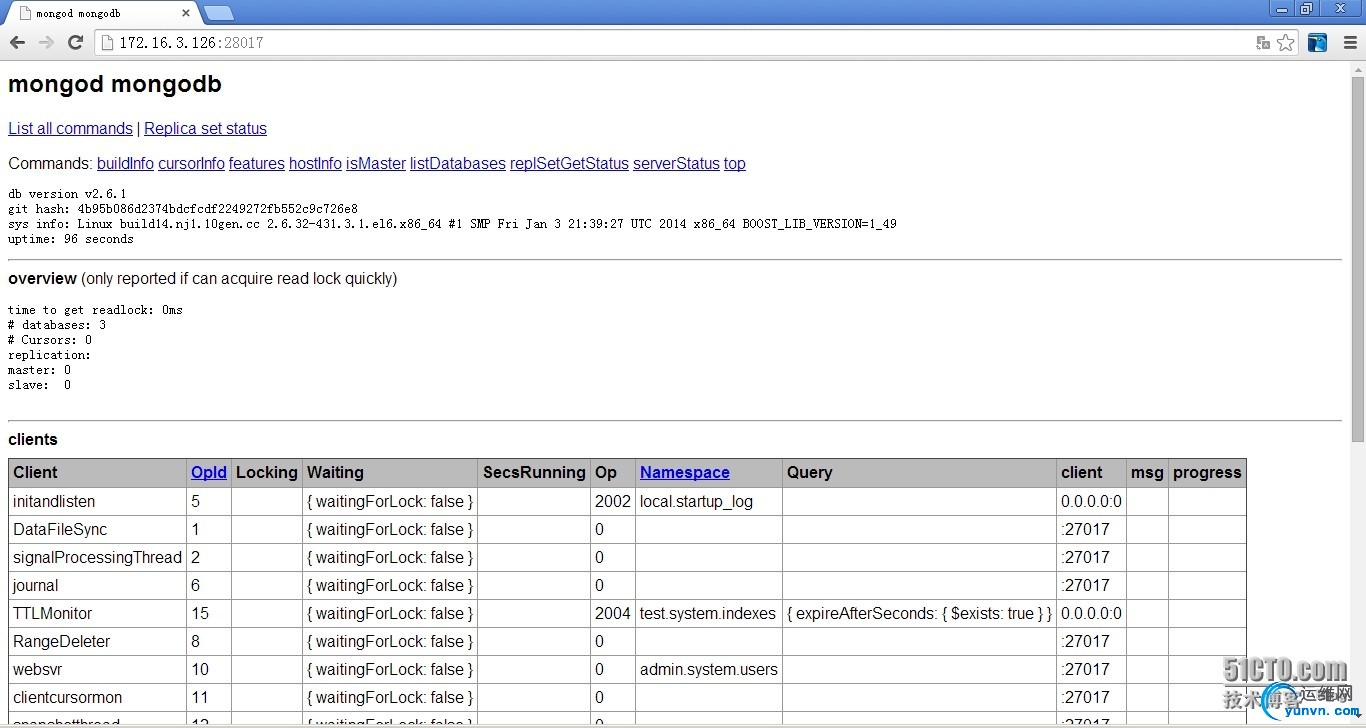Open the serverStatus command link
This screenshot has height=728, width=1366.
tap(676, 163)
